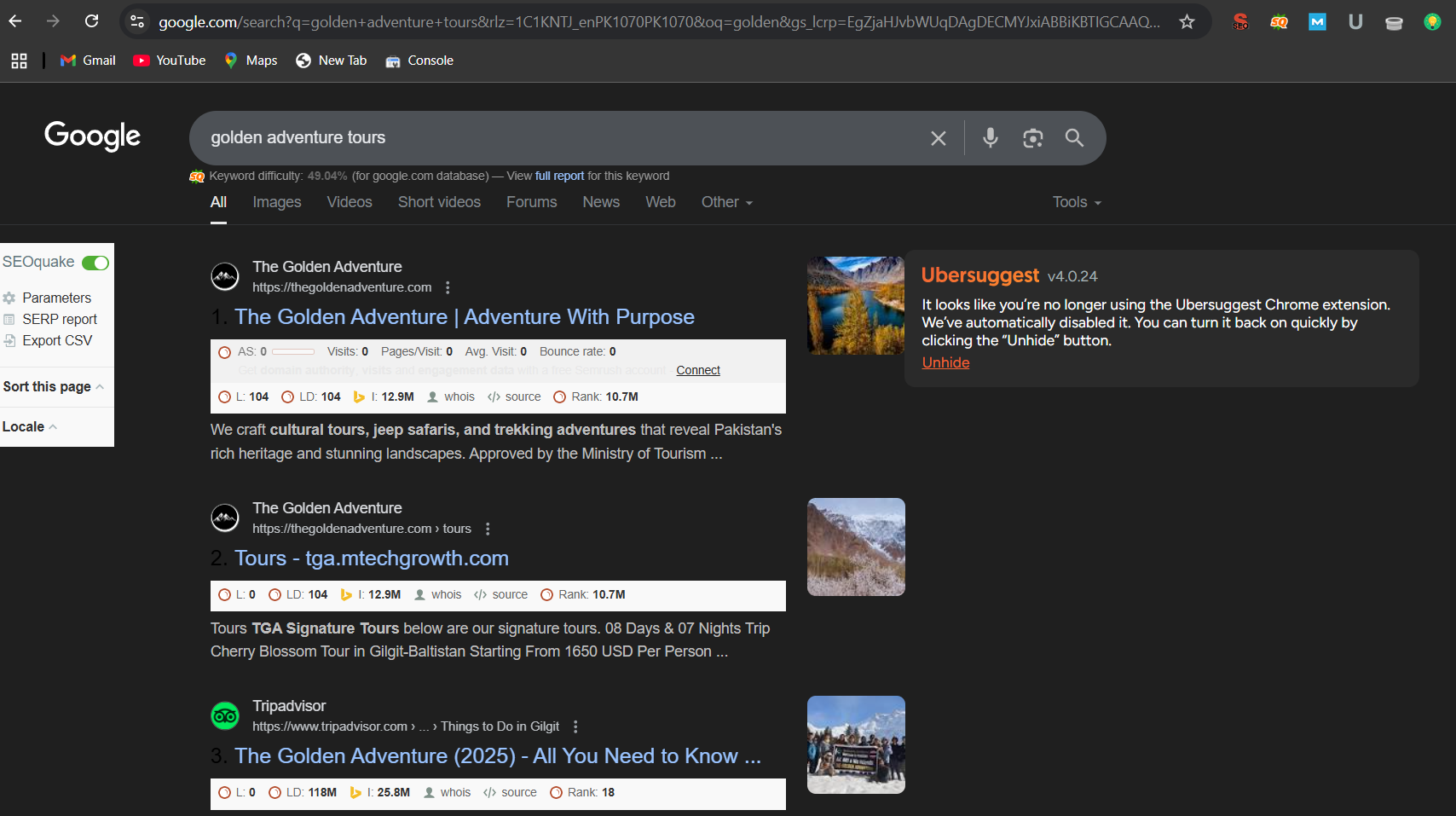Expand the Sort this page section
This screenshot has width=1456, height=816.
(54, 386)
